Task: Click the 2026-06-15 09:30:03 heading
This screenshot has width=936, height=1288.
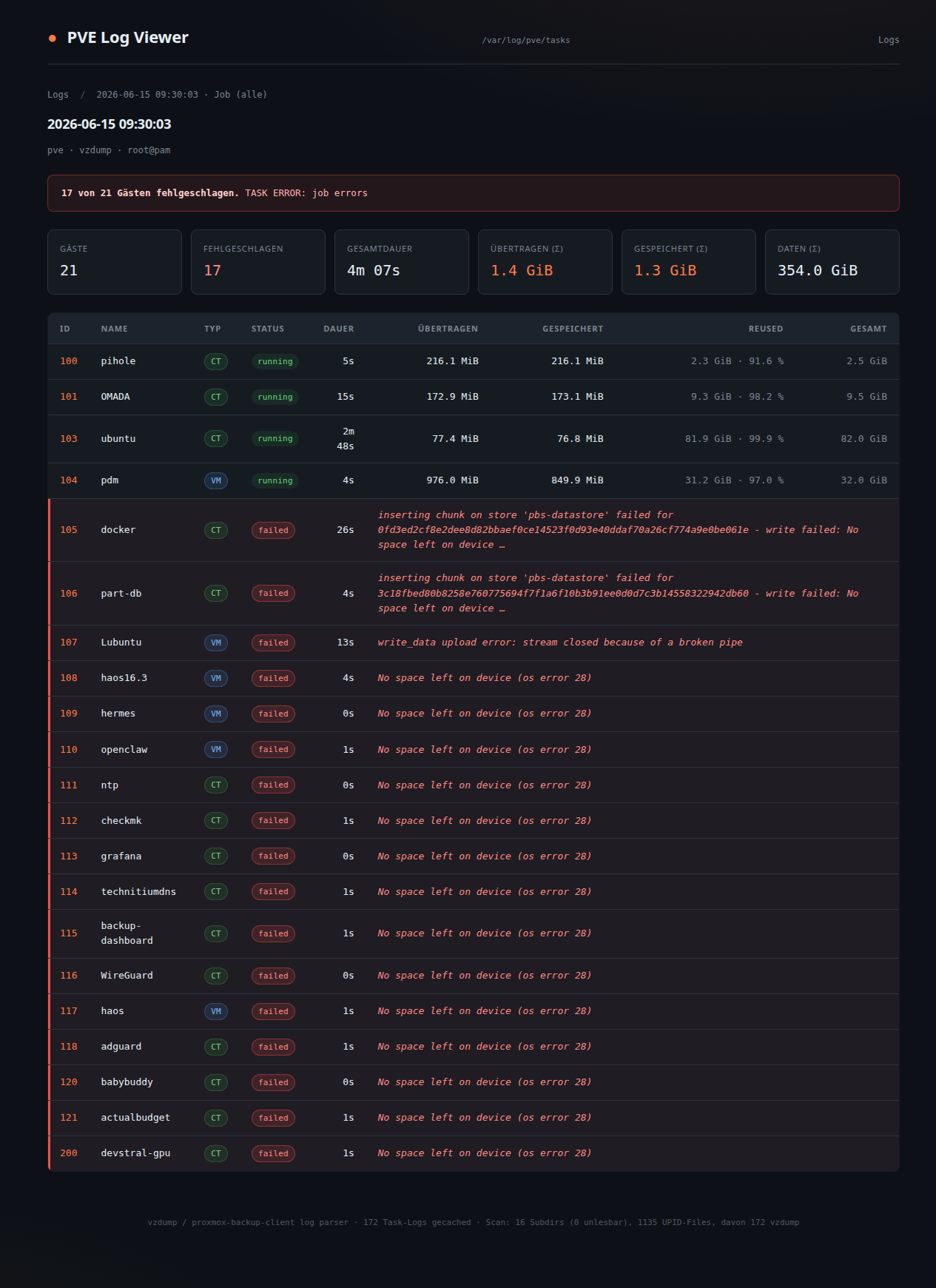Action: (x=110, y=124)
